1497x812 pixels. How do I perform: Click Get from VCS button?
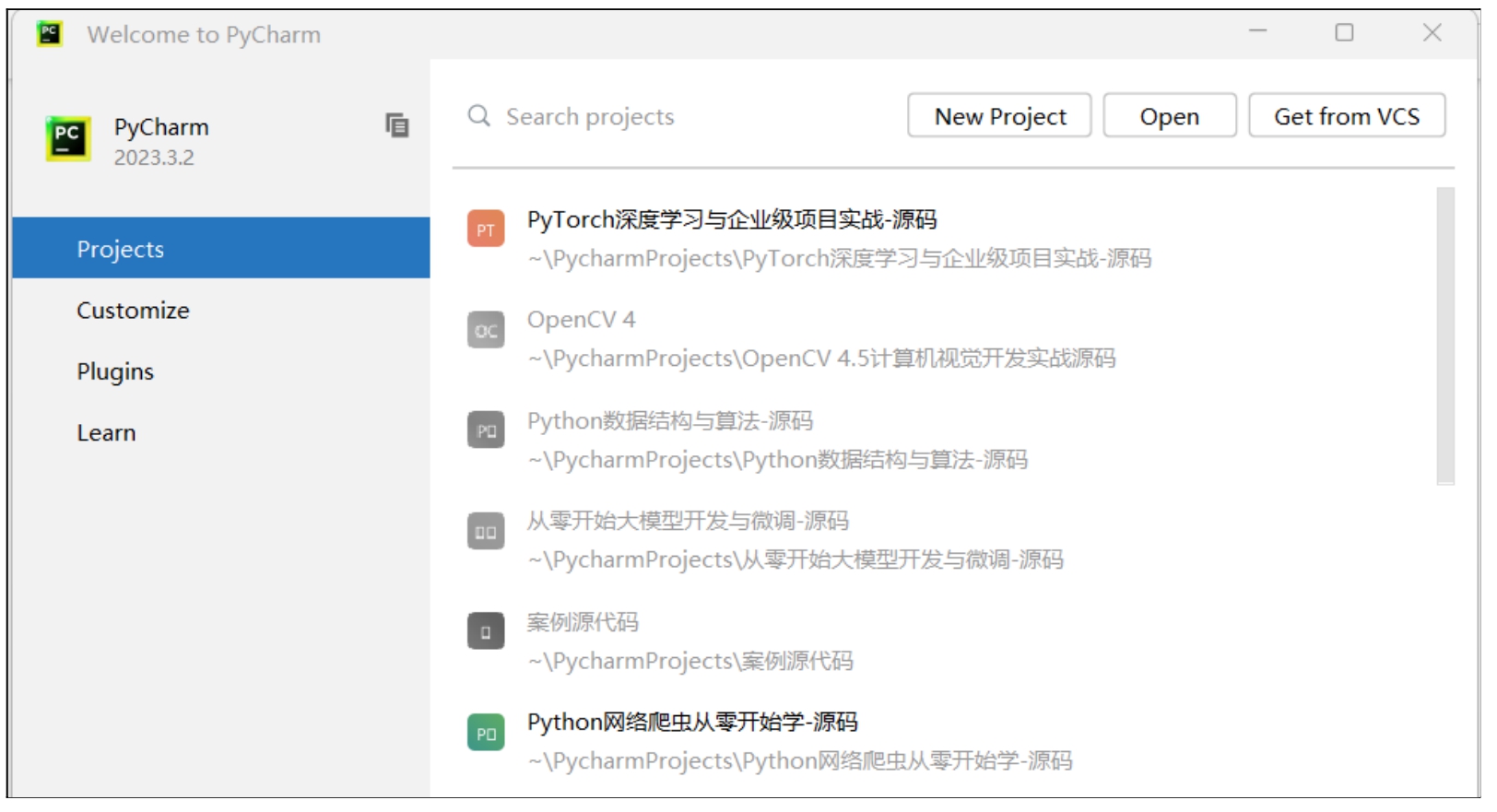click(1348, 116)
